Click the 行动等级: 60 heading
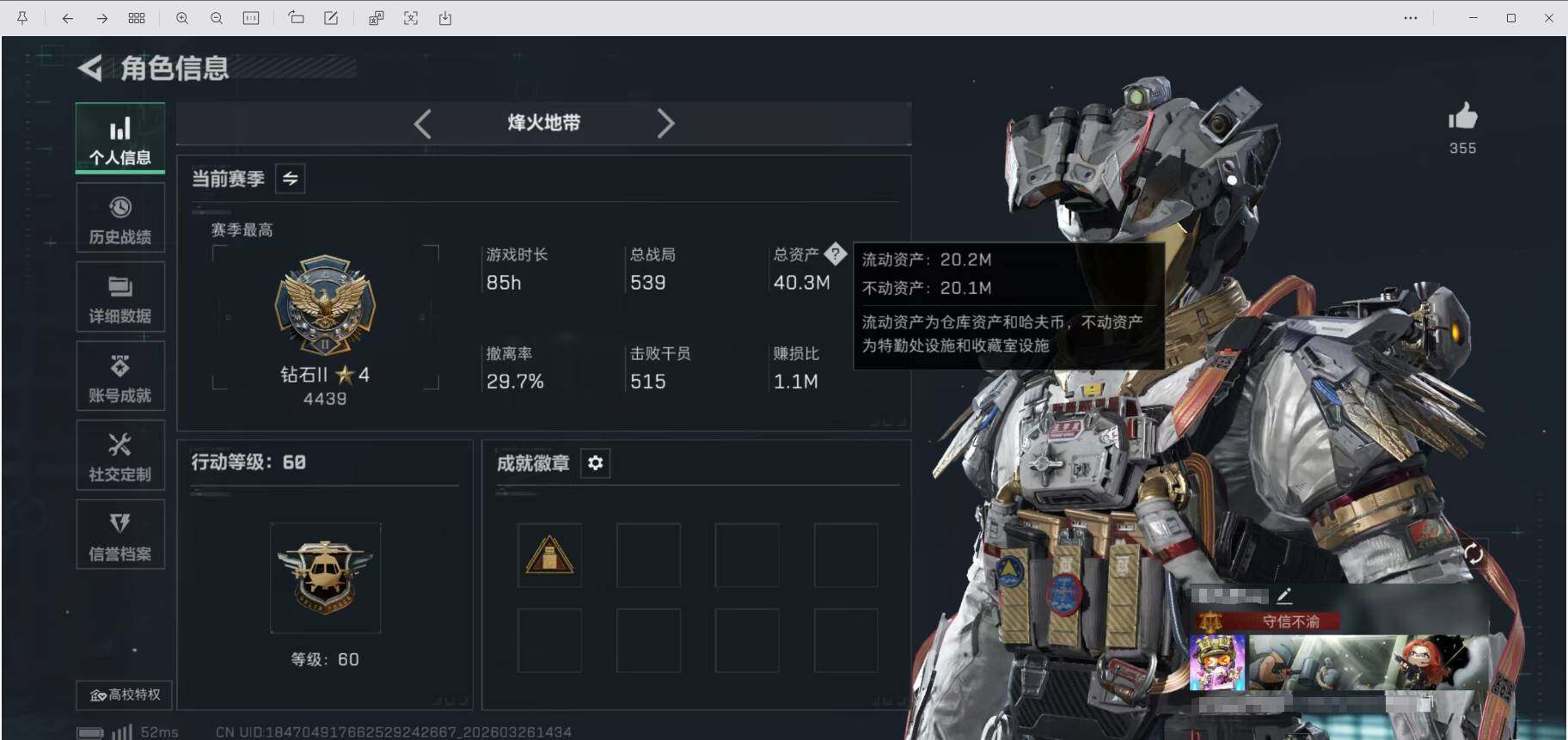This screenshot has width=1568, height=740. pyautogui.click(x=248, y=462)
